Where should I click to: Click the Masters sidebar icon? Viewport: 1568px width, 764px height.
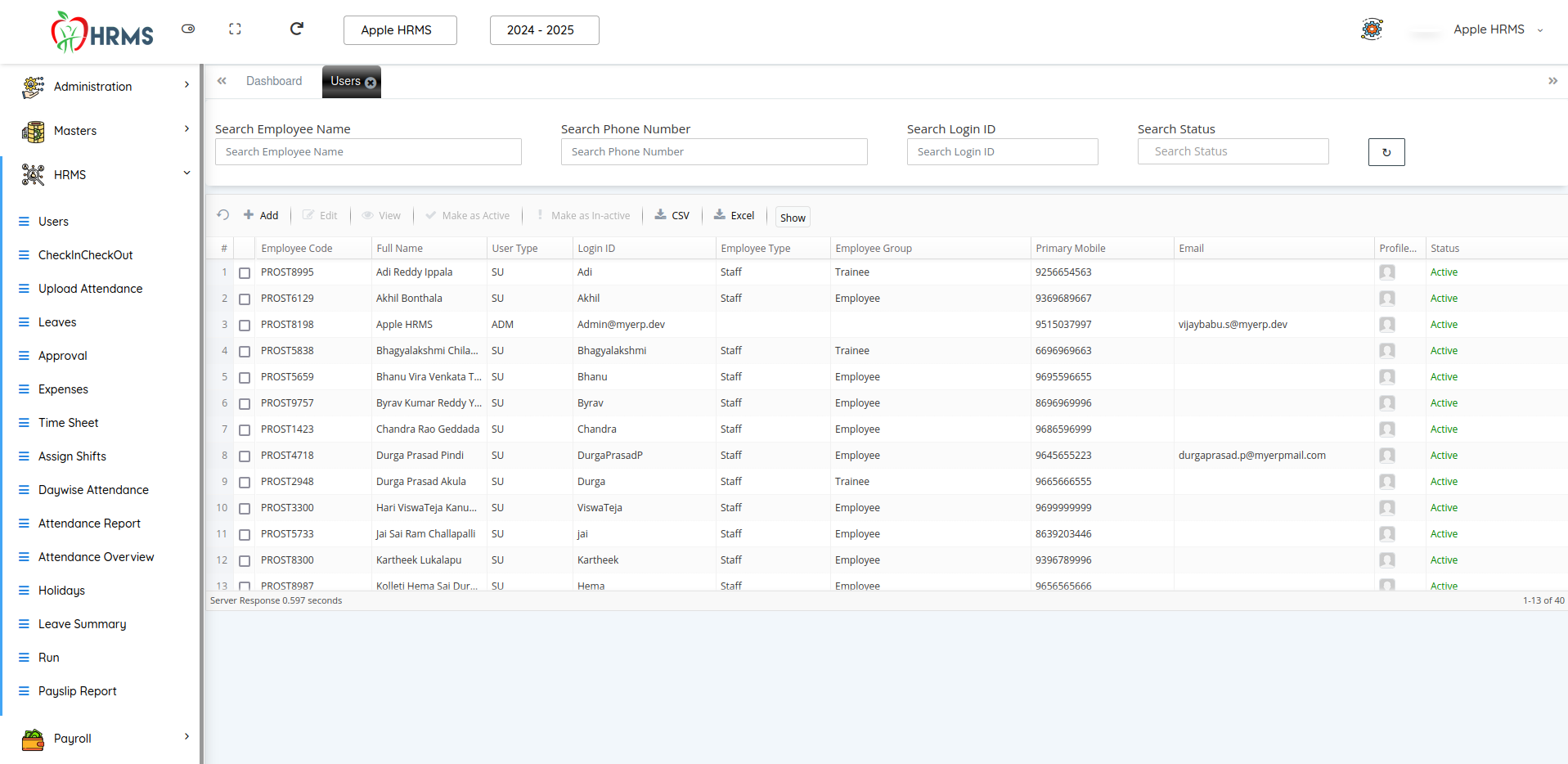[33, 131]
